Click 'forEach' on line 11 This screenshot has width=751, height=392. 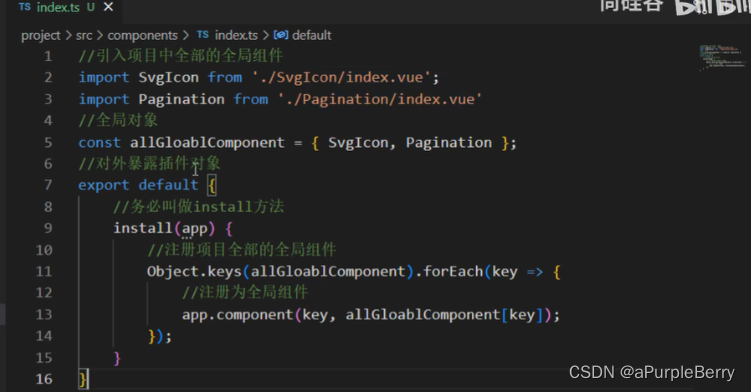coord(453,272)
